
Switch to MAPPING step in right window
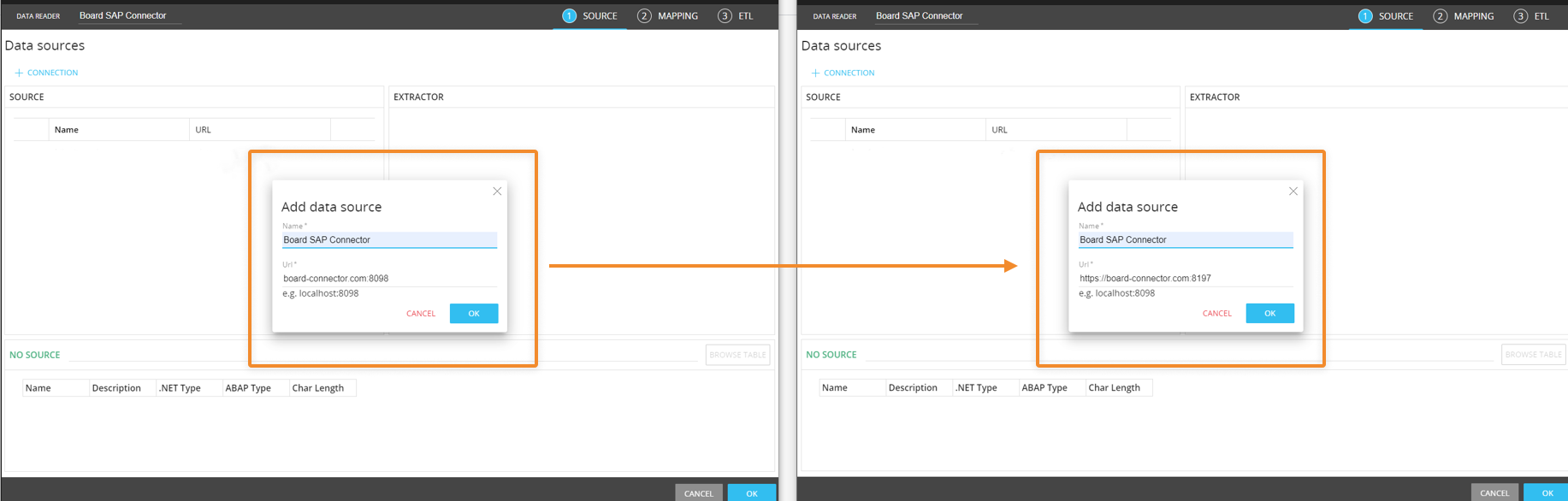[1464, 16]
